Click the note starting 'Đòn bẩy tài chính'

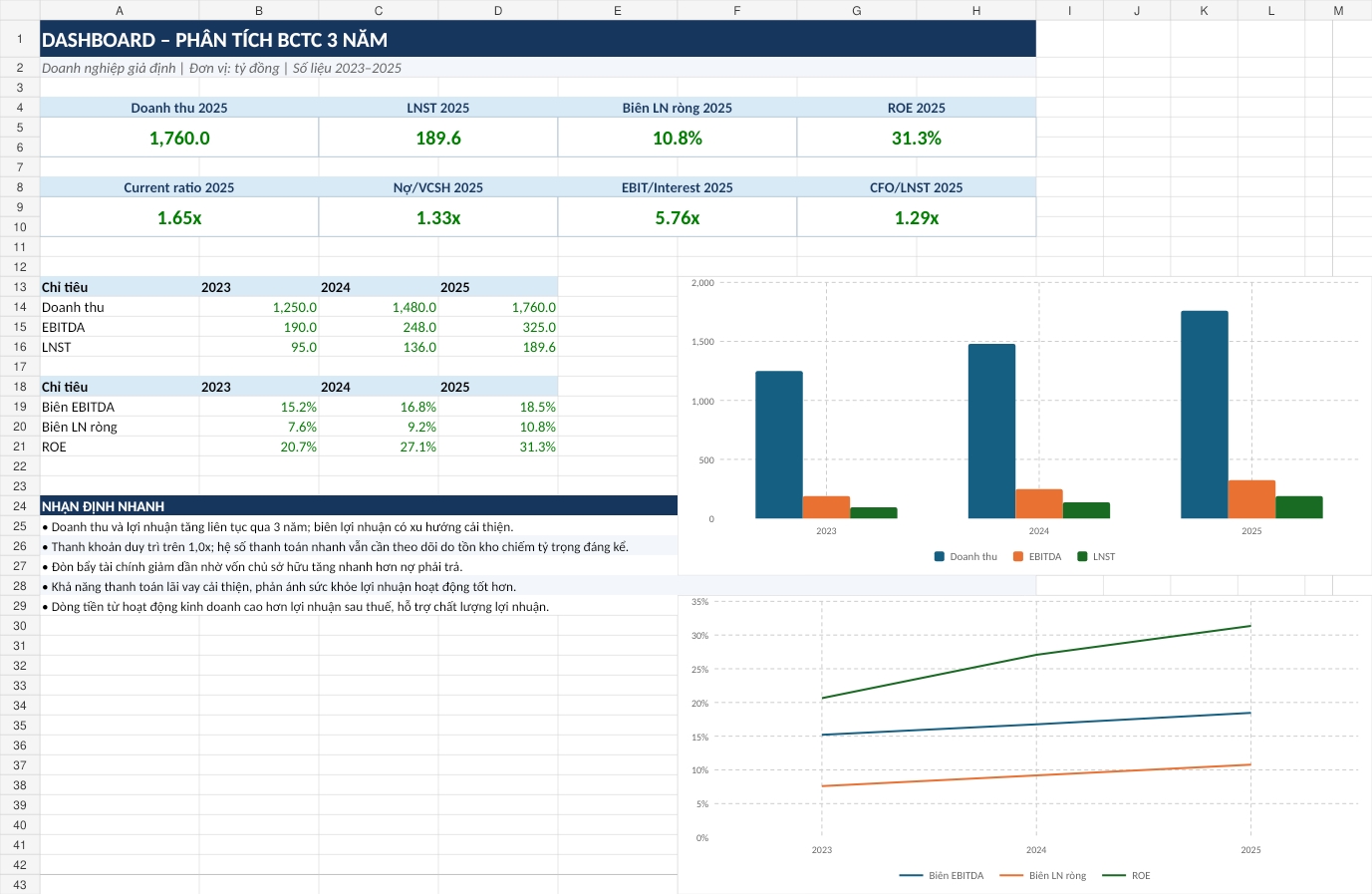359,566
